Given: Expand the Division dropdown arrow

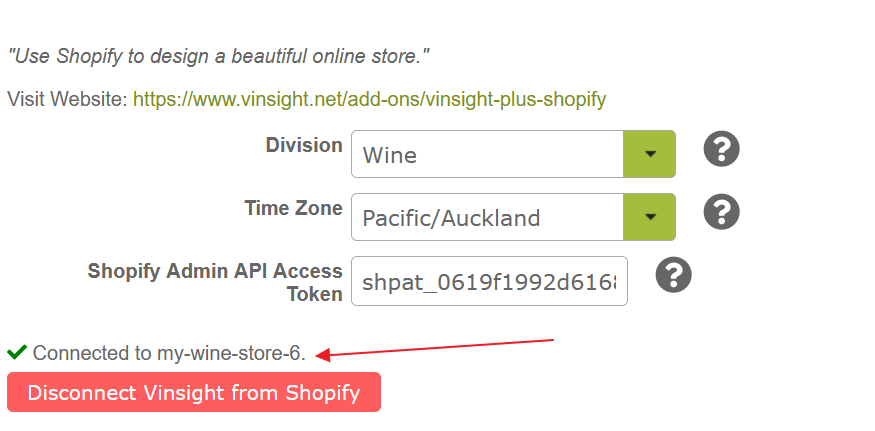Looking at the screenshot, I should tap(649, 154).
